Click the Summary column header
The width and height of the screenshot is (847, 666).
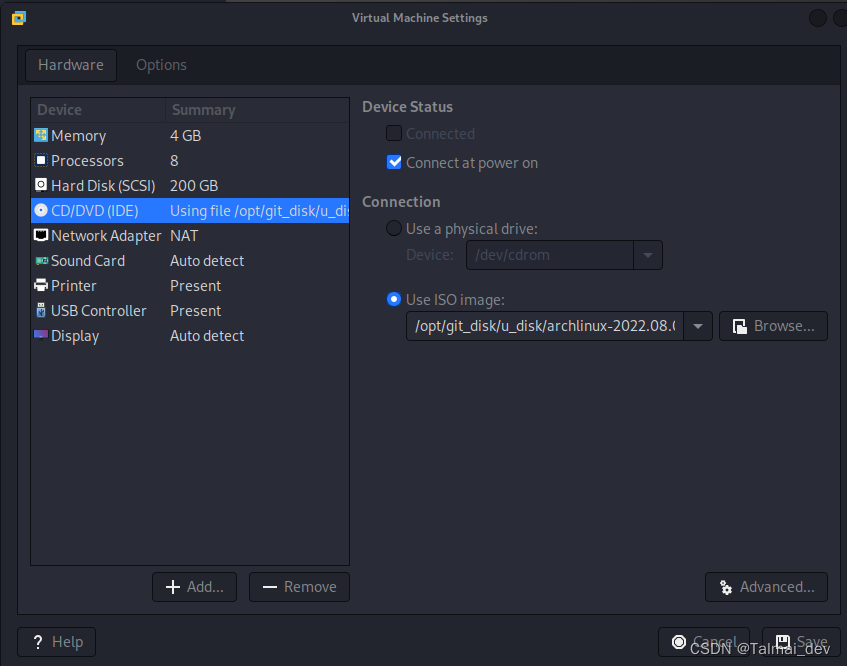coord(257,110)
